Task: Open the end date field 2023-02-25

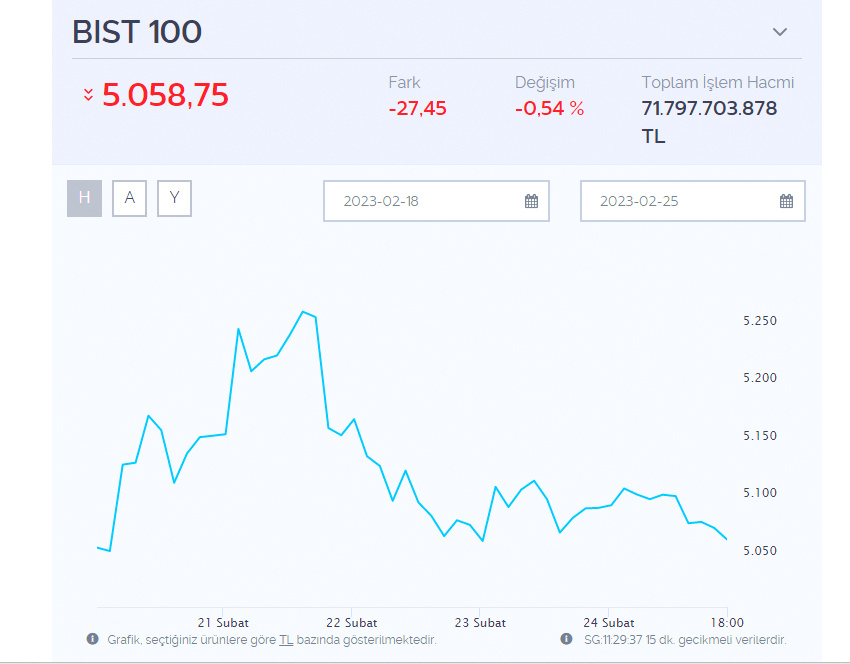Action: [x=693, y=201]
